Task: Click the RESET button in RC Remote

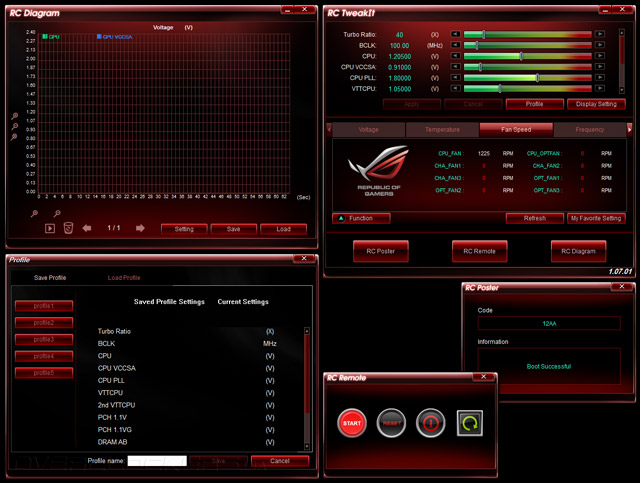Action: pyautogui.click(x=391, y=423)
